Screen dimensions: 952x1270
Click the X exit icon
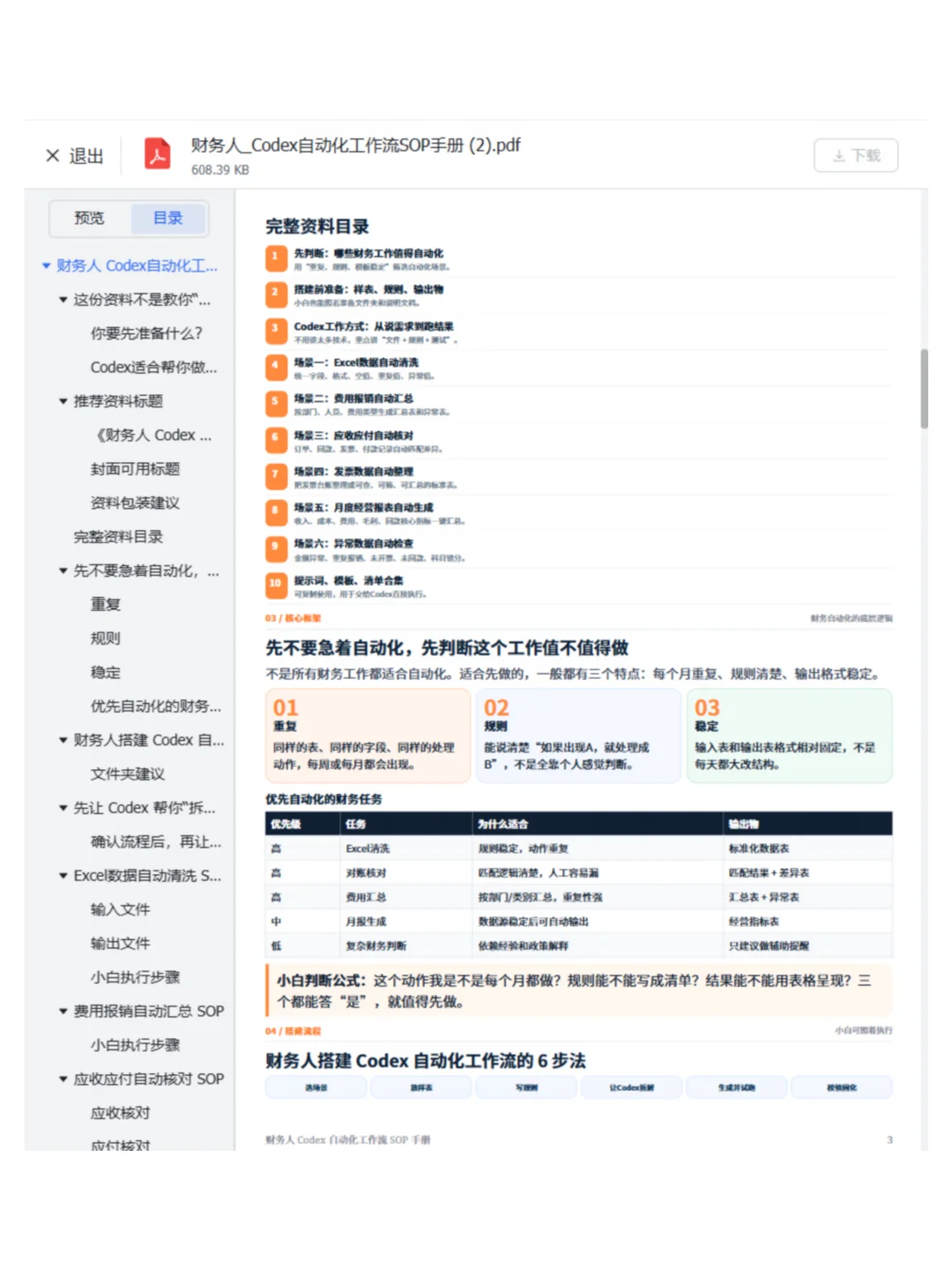[x=53, y=156]
